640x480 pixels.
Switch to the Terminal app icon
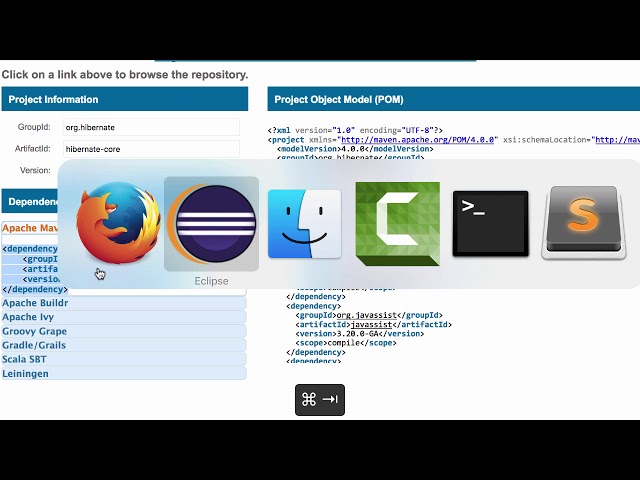491,223
